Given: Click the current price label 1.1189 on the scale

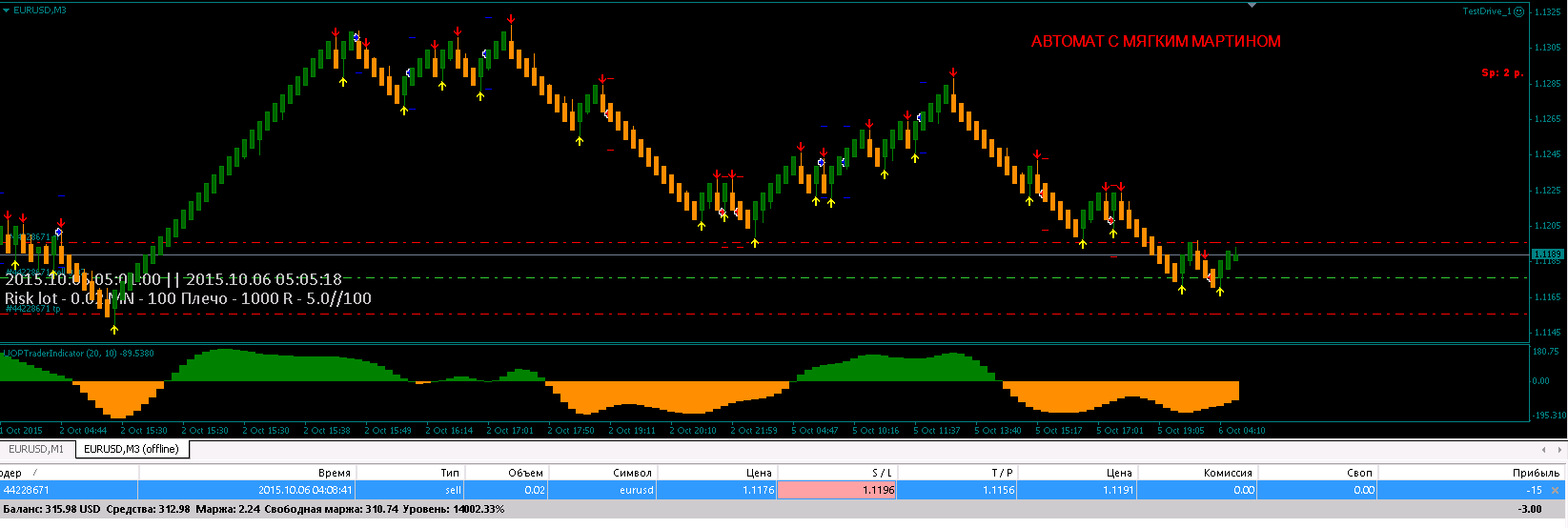Looking at the screenshot, I should tap(1547, 254).
